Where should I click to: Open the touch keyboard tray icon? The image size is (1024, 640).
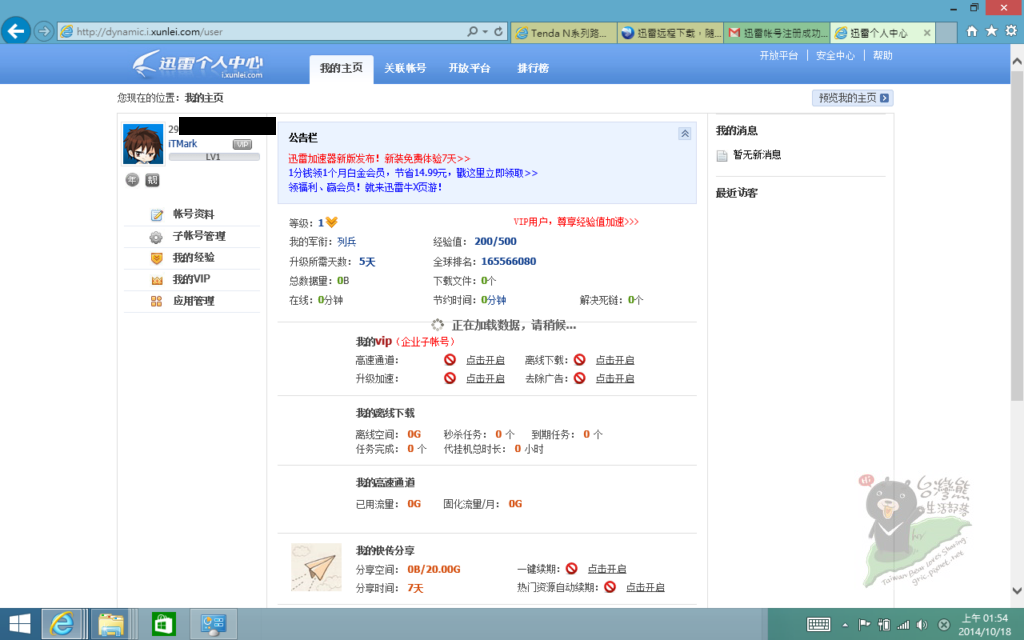[818, 625]
